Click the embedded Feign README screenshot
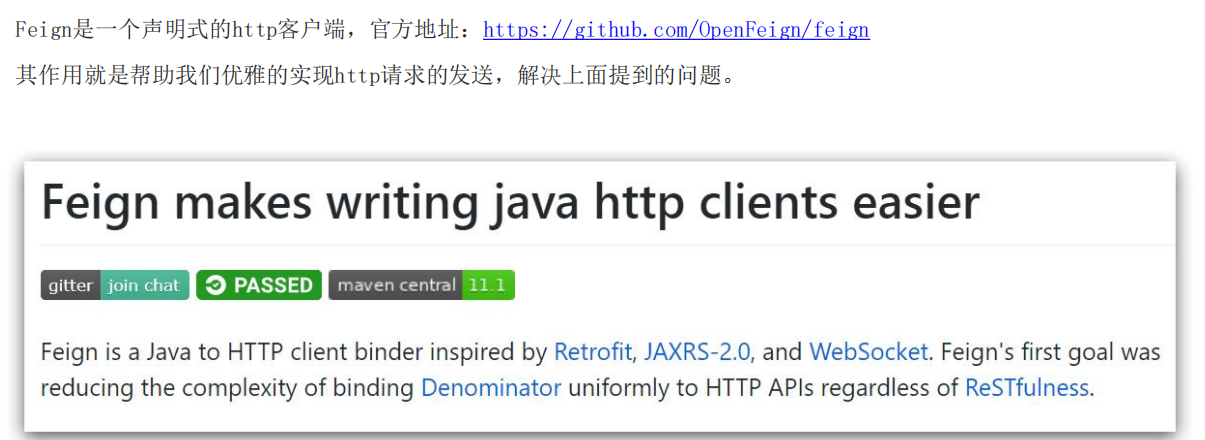 (600, 297)
